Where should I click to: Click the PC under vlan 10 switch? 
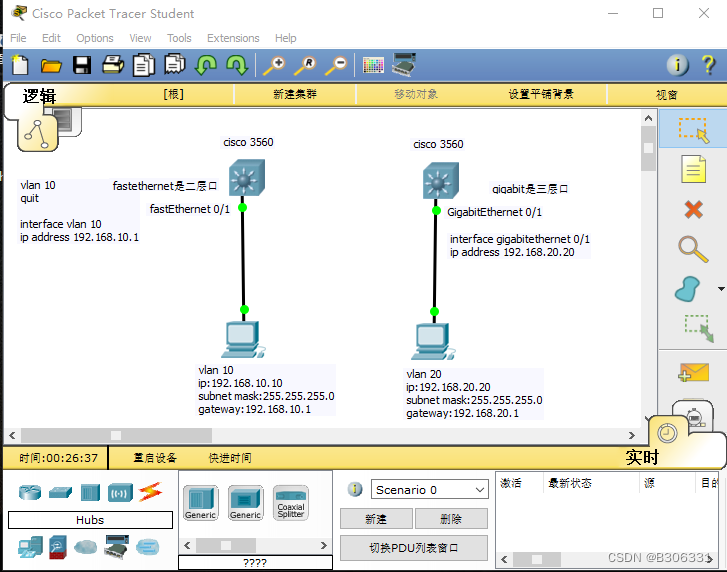click(x=243, y=339)
